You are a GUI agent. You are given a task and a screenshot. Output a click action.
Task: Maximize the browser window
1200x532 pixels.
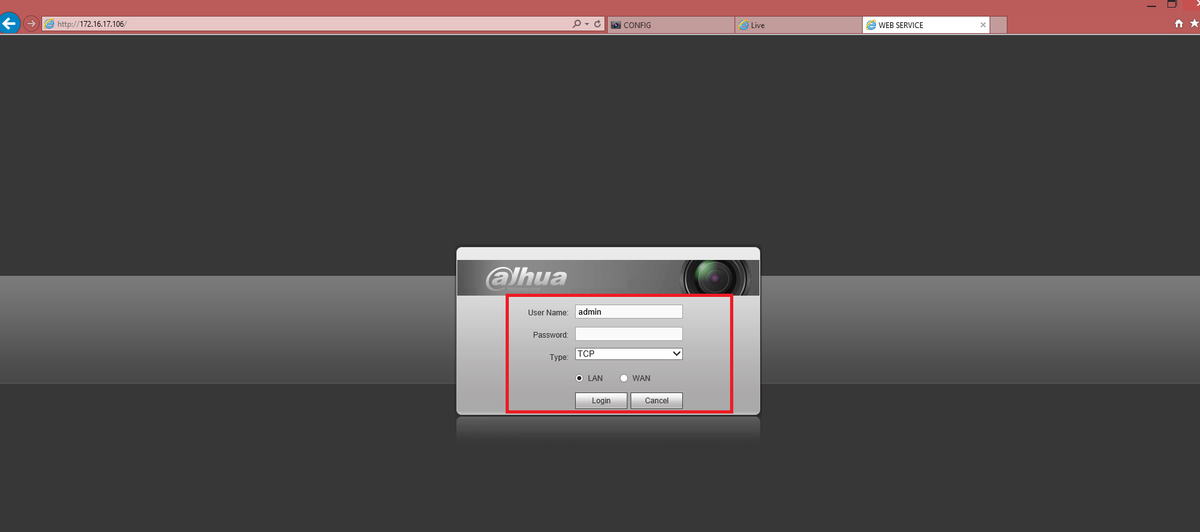tap(1172, 4)
